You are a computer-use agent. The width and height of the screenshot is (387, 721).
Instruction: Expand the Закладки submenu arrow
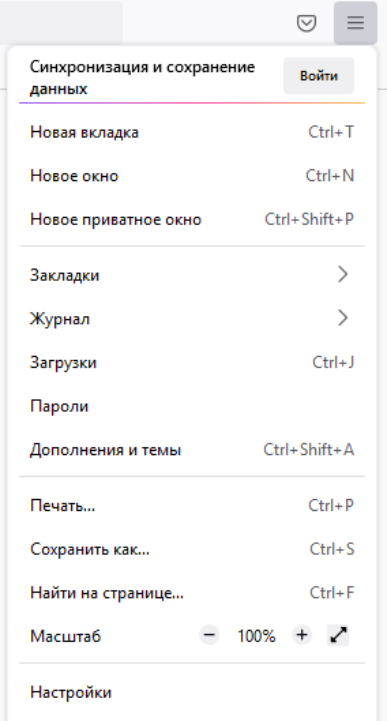(343, 275)
